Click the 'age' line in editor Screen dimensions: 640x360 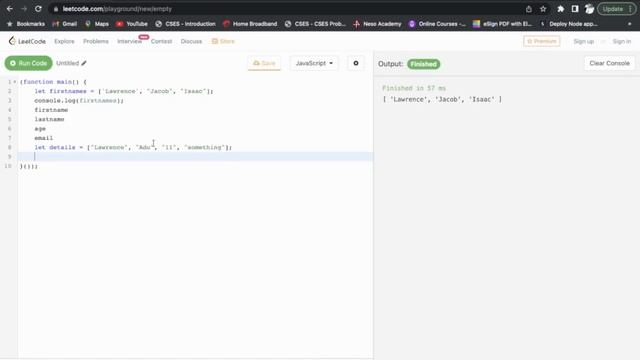(x=40, y=129)
